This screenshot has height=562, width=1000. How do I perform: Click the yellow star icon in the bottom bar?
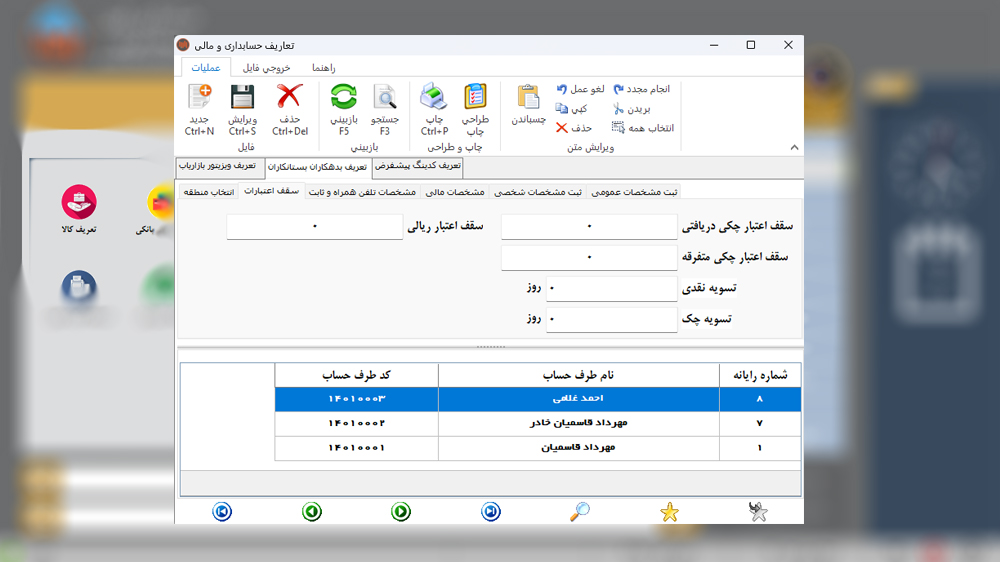[x=669, y=512]
